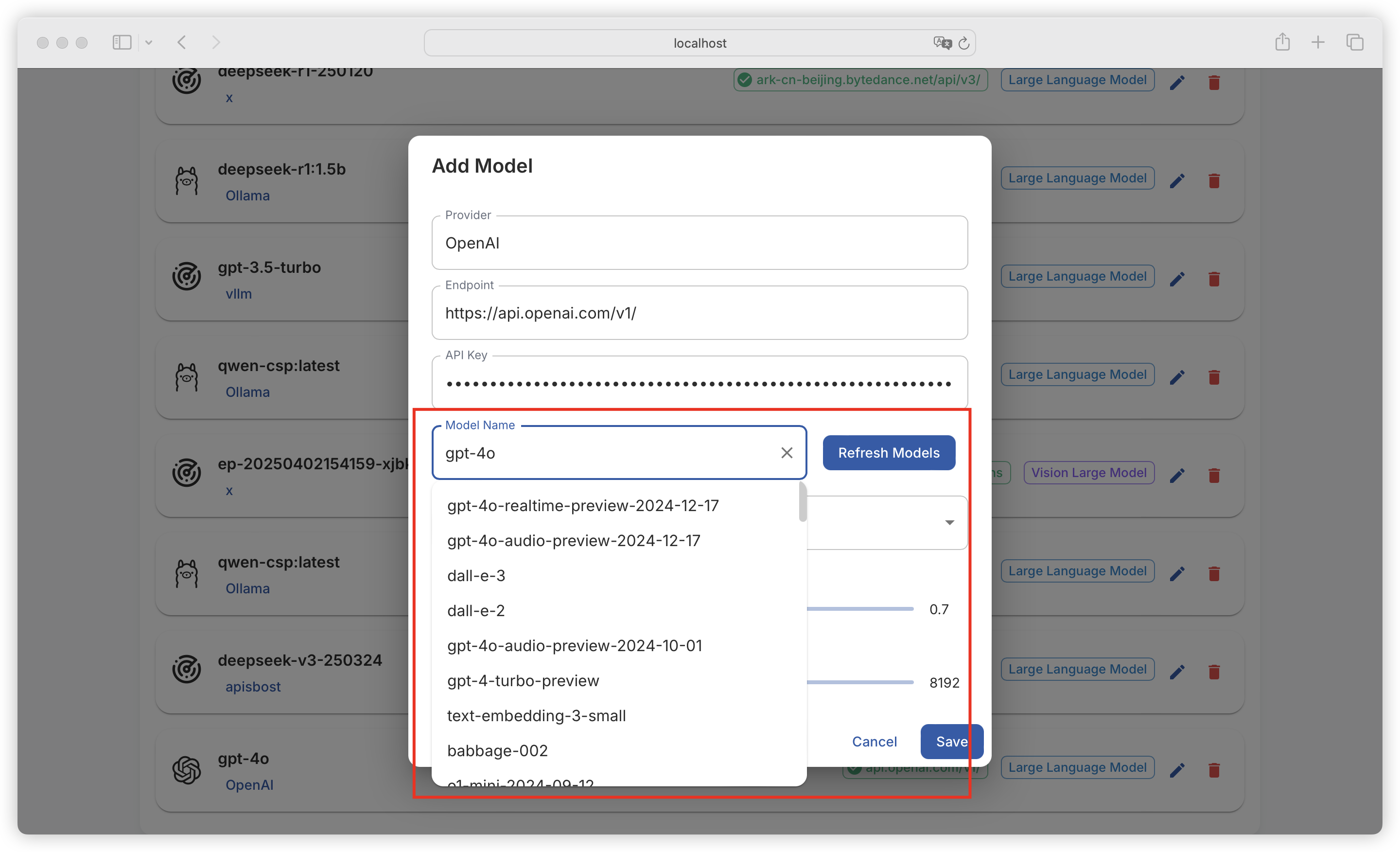Delete the gpt-4o OpenAI model entry
Viewport: 1400px width, 852px height.
pos(1214,770)
